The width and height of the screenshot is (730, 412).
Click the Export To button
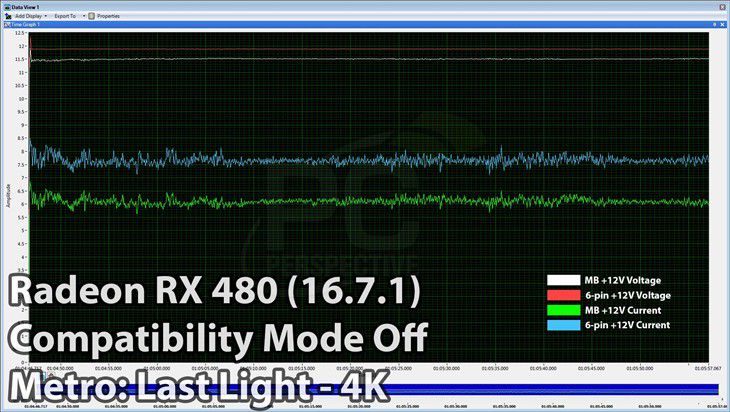tap(65, 16)
